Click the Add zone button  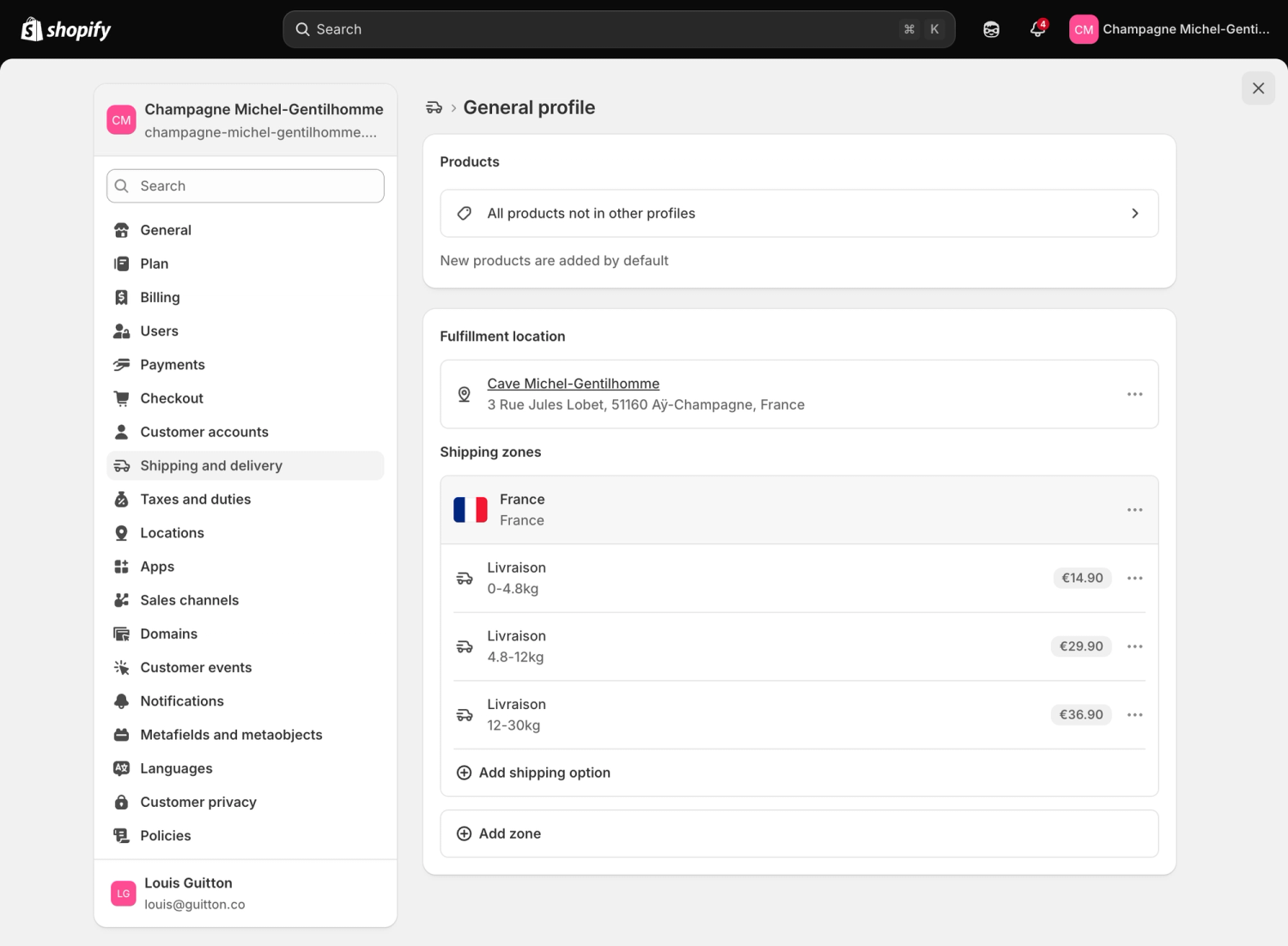799,834
